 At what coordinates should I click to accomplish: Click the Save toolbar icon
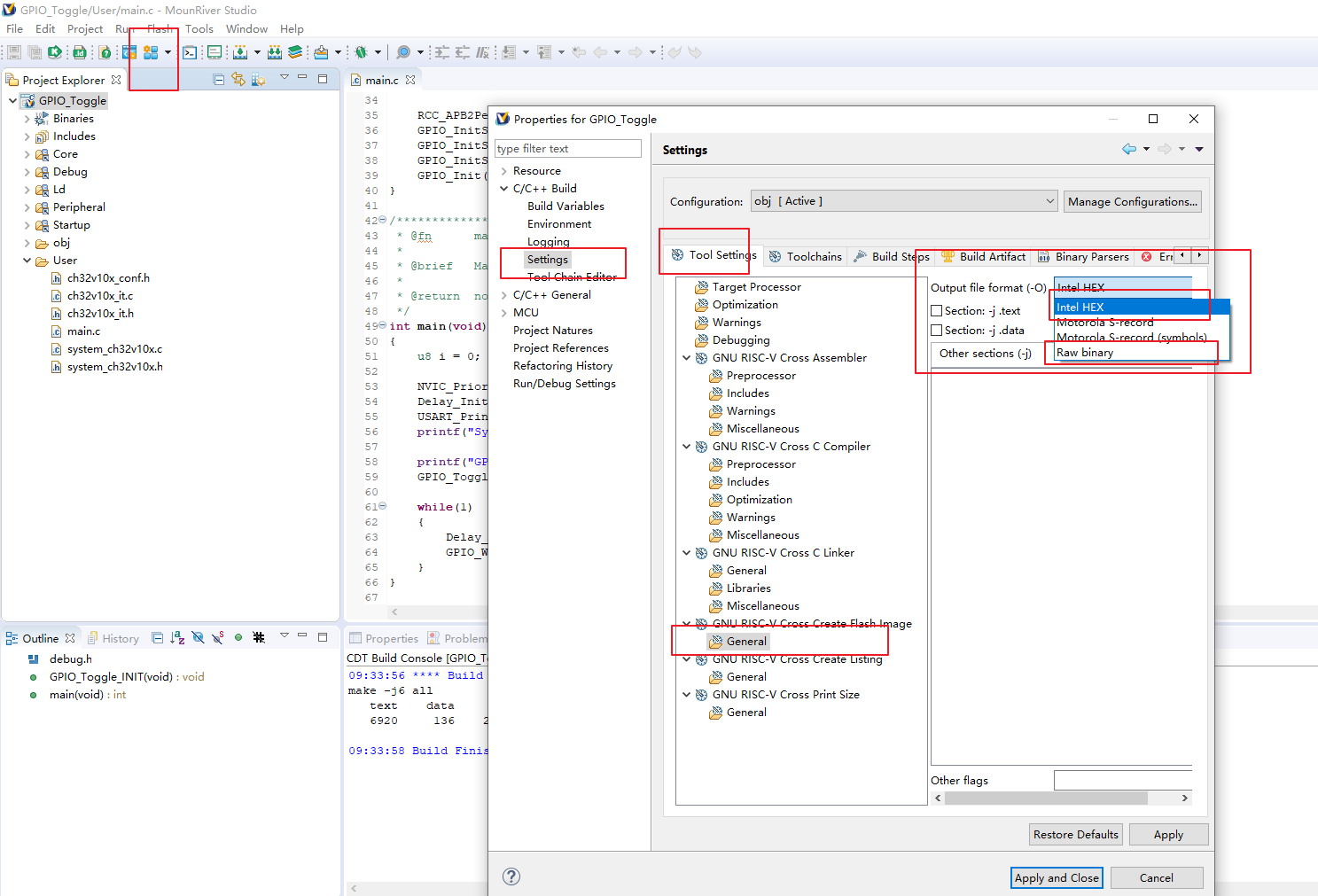point(14,52)
